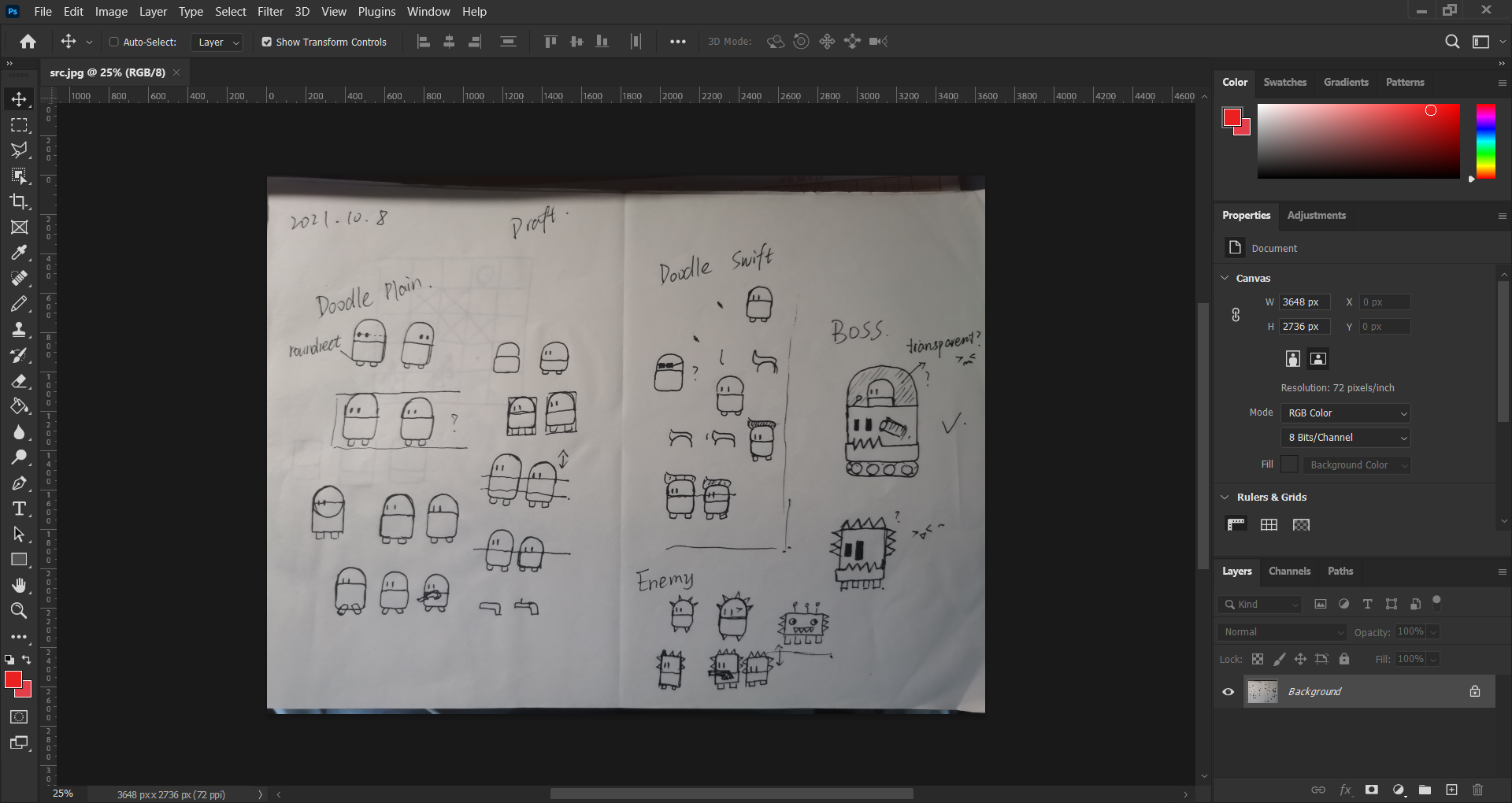Switch to the Swatches tab
Viewport: 1512px width, 803px height.
coord(1284,82)
